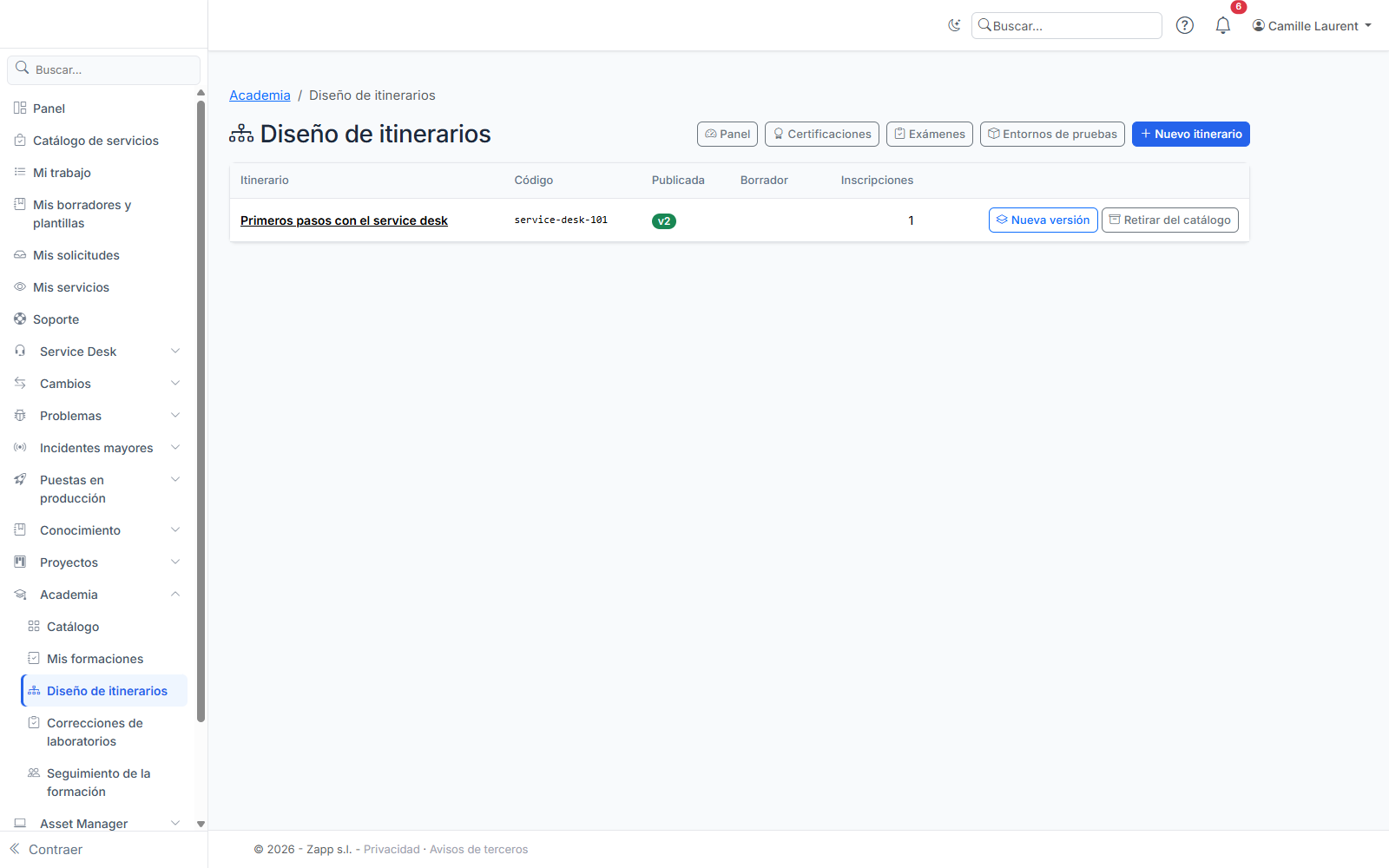Click the Cambios arrows icon

pyautogui.click(x=20, y=383)
